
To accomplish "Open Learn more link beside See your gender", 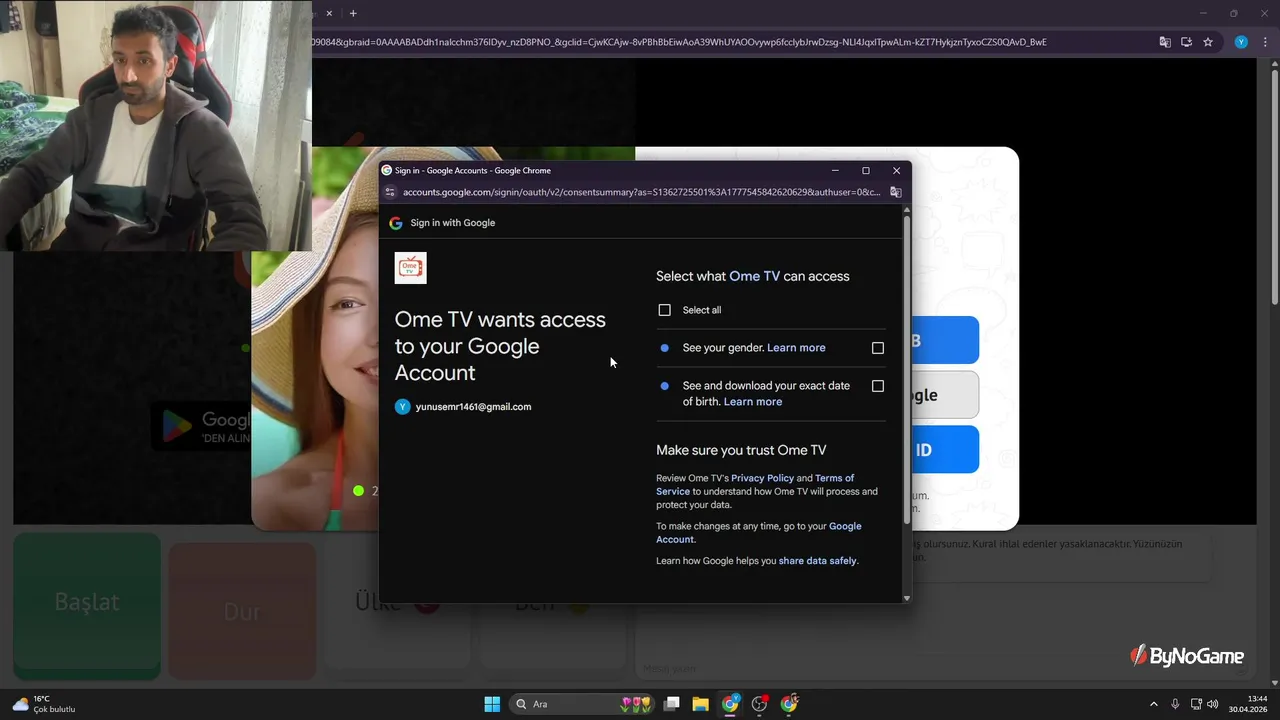I will click(x=796, y=348).
